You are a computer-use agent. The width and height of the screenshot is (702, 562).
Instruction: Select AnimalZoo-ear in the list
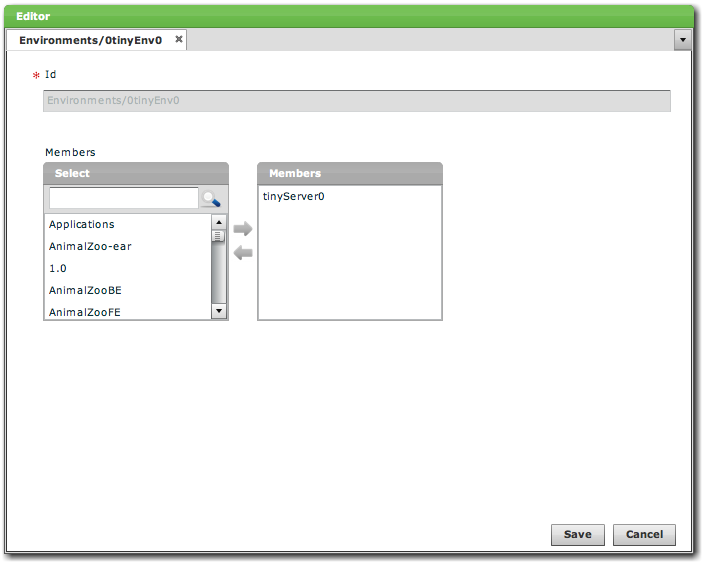tap(90, 247)
